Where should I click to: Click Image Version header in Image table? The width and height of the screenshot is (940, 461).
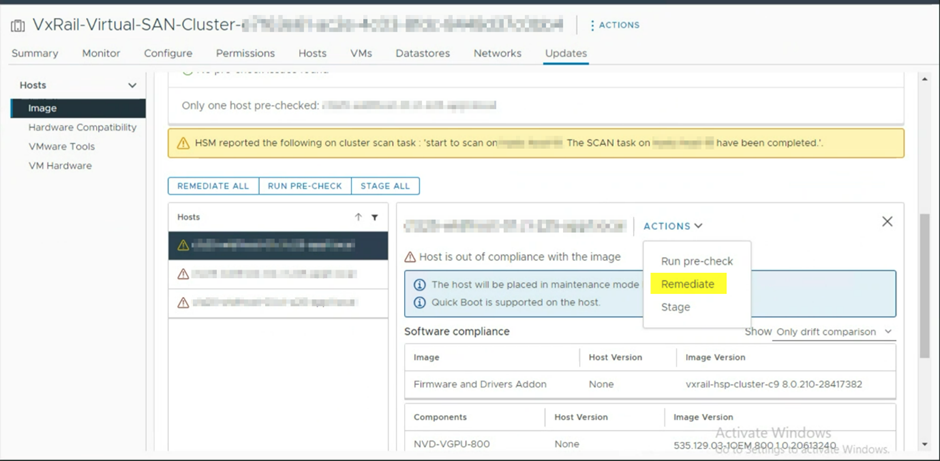715,357
